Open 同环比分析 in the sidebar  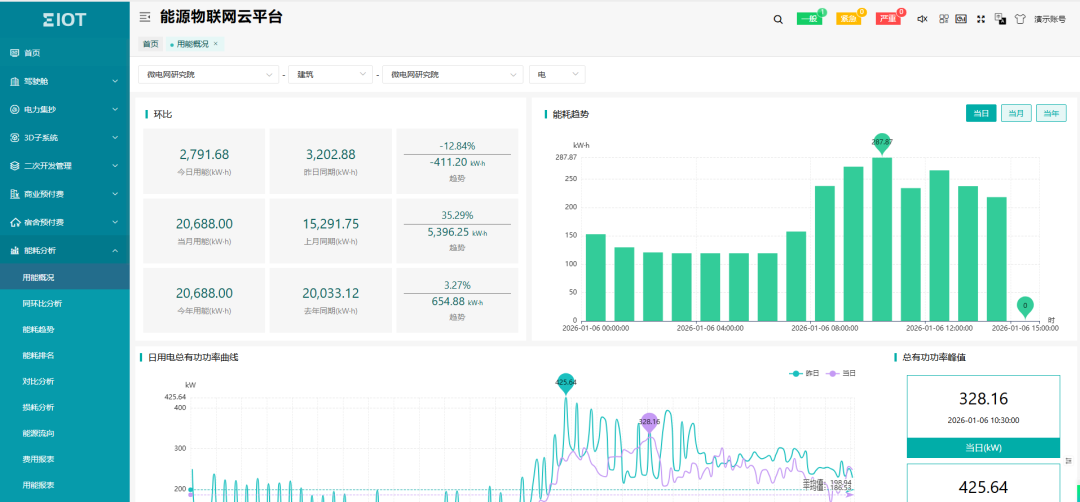42,303
